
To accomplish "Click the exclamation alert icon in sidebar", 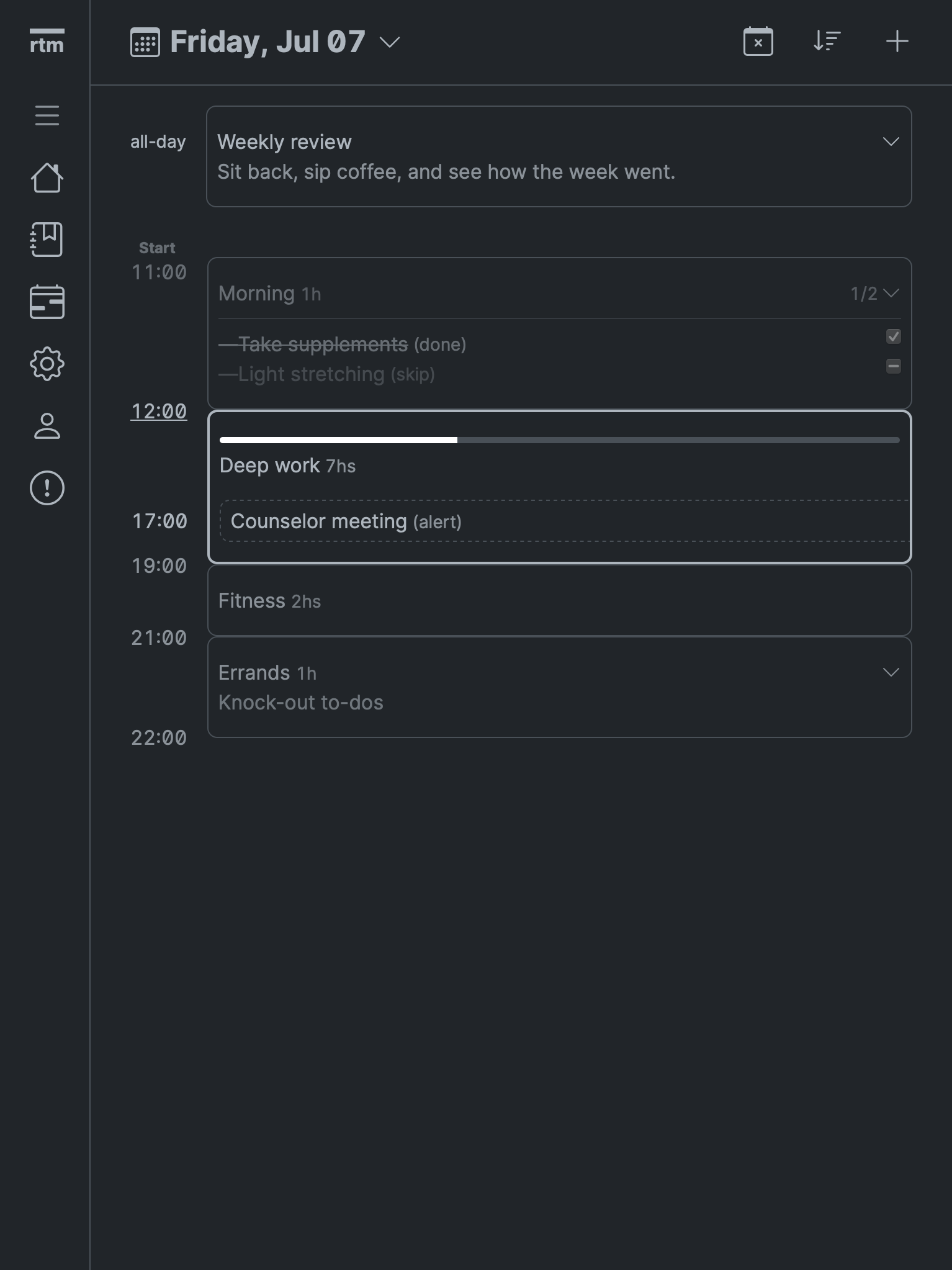I will click(x=47, y=488).
